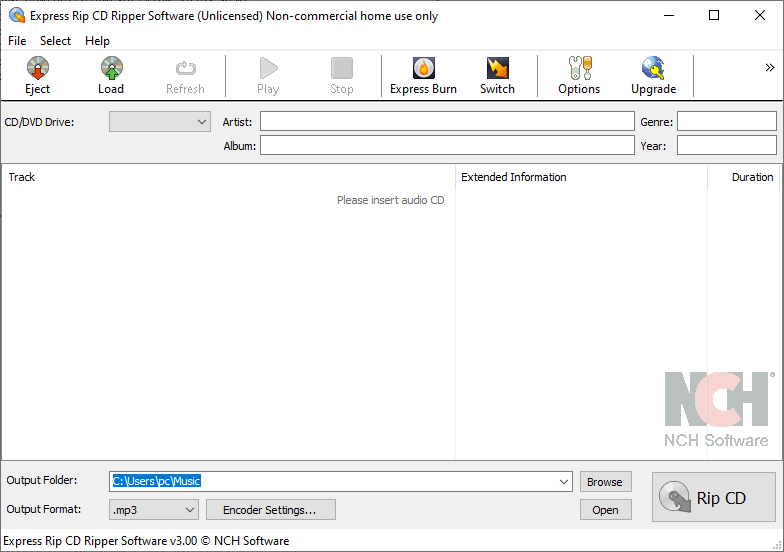
Task: Open the File menu
Action: (17, 40)
